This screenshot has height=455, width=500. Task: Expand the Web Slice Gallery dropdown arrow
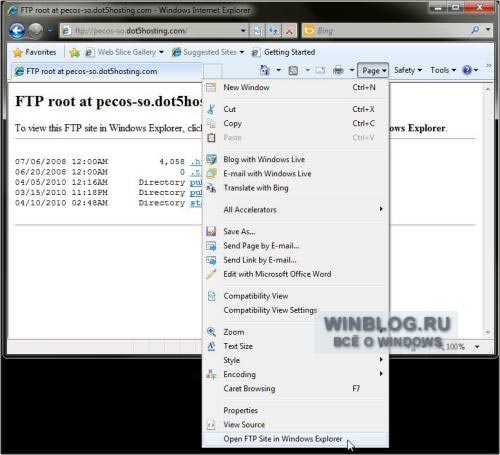tap(161, 52)
